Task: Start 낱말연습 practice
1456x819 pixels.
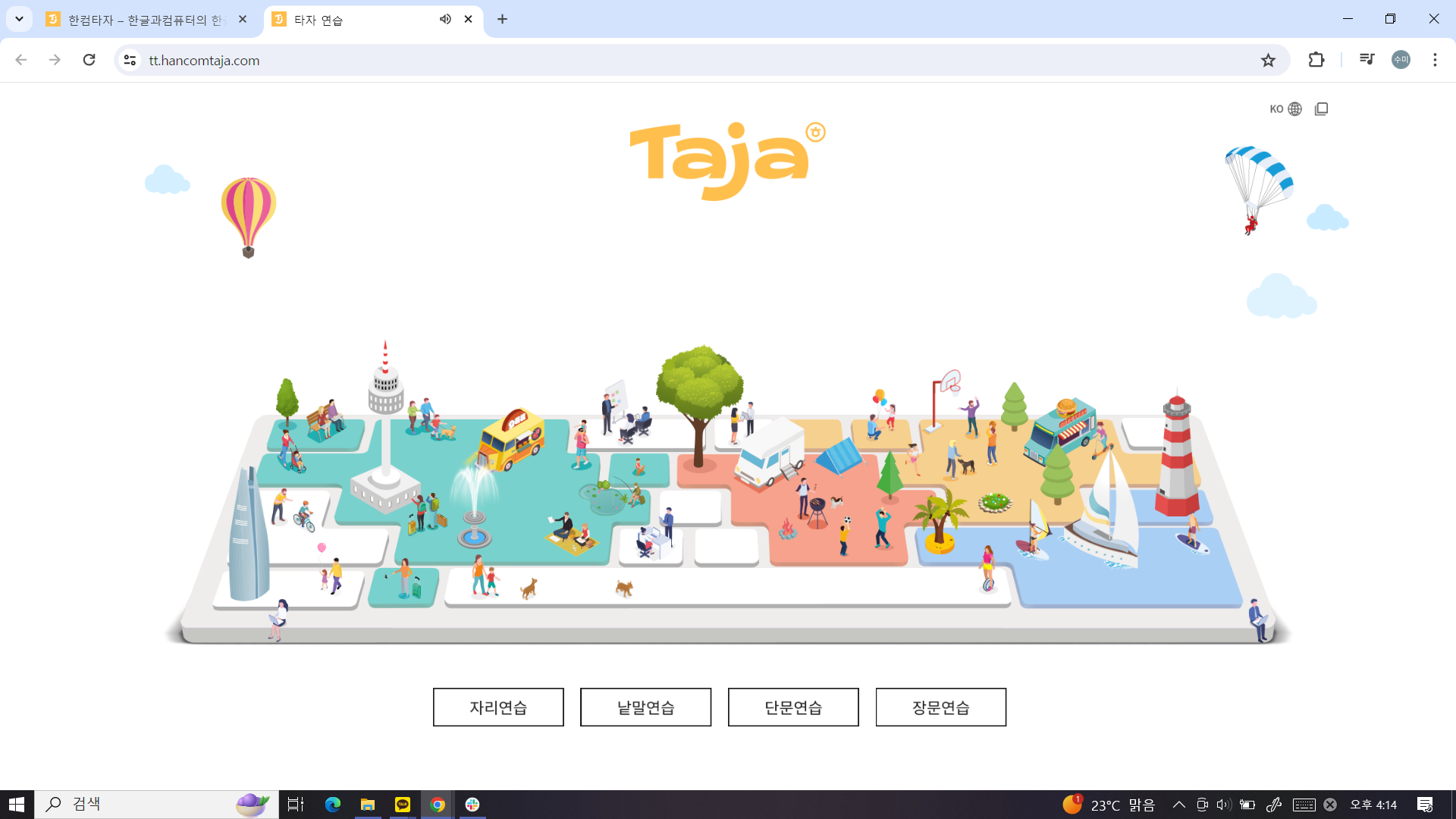Action: (645, 707)
